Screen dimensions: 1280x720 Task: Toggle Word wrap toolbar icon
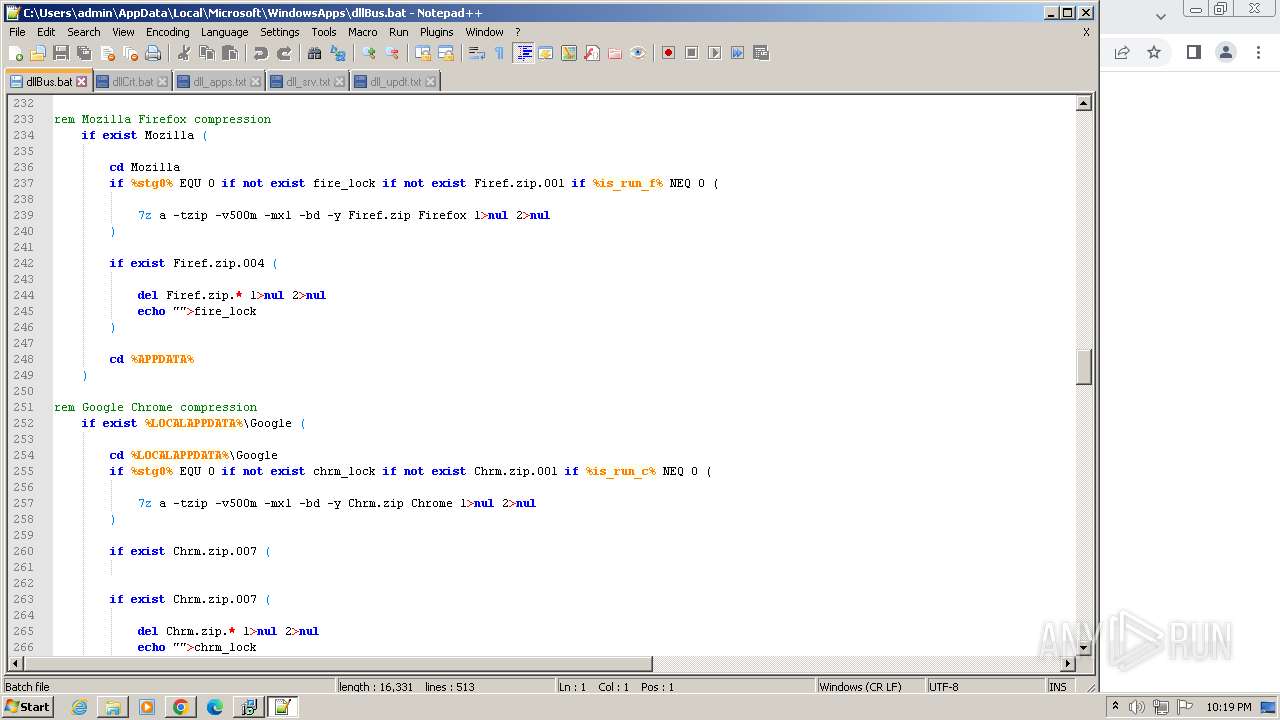click(477, 53)
